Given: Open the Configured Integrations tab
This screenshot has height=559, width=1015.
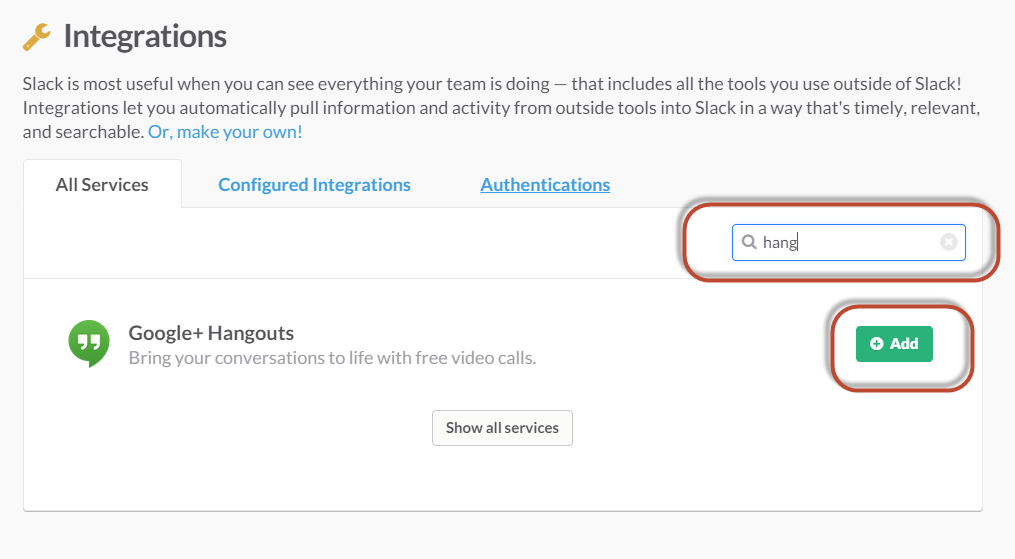Looking at the screenshot, I should click(x=314, y=185).
